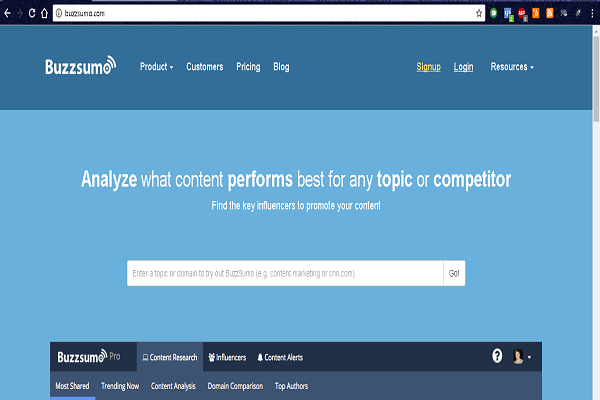This screenshot has width=600, height=400.
Task: Select the Content Research tab
Action: click(x=170, y=357)
